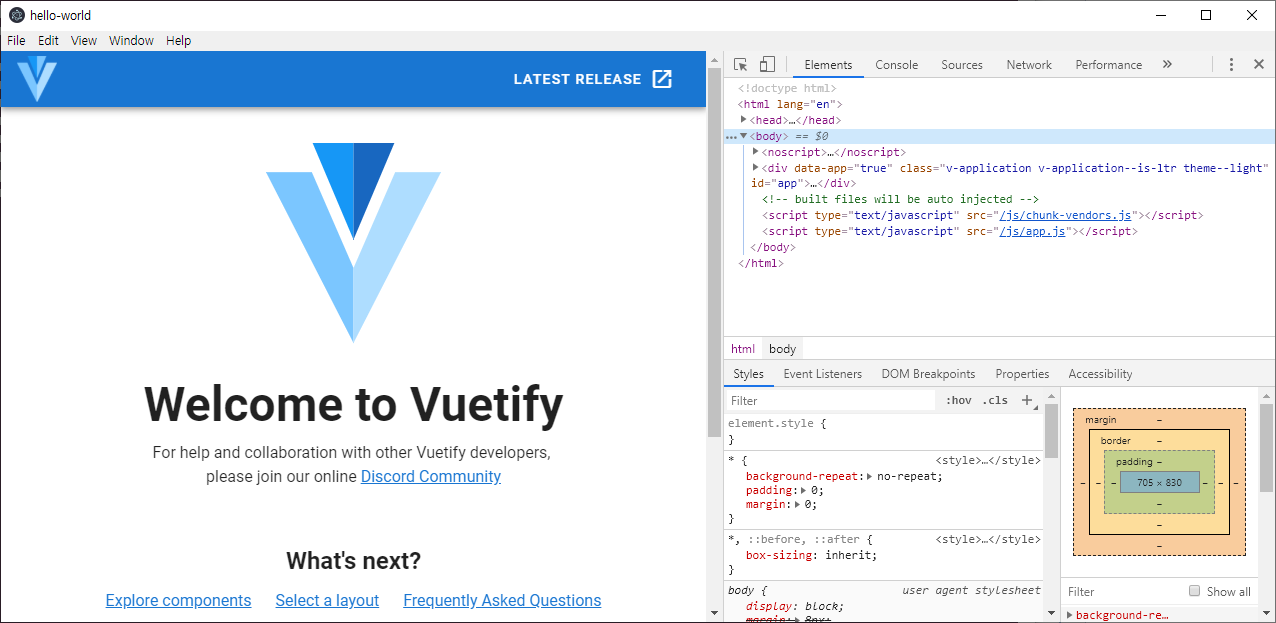Switch to the Network tab
This screenshot has height=623, width=1276.
tap(1029, 65)
